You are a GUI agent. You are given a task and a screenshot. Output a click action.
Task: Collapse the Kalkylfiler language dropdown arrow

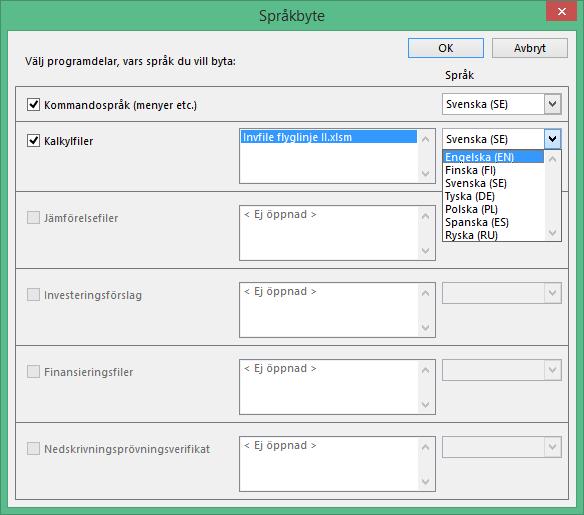552,139
